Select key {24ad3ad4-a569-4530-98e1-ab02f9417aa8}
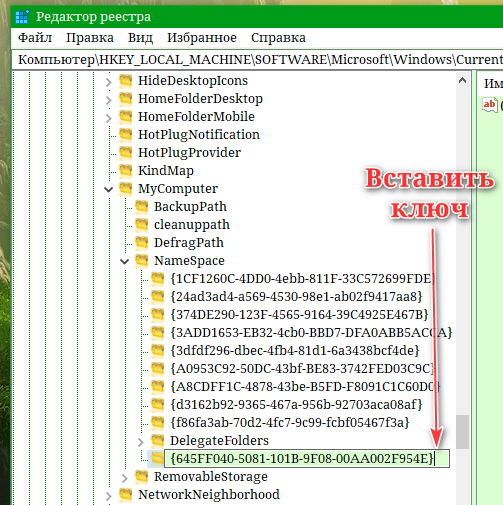Viewport: 503px width, 505px height. [296, 297]
